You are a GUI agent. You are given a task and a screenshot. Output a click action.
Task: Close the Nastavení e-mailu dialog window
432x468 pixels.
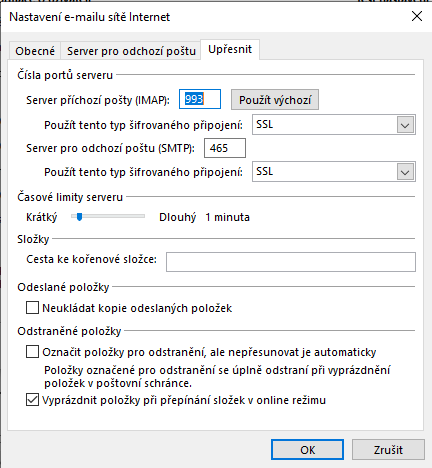417,16
